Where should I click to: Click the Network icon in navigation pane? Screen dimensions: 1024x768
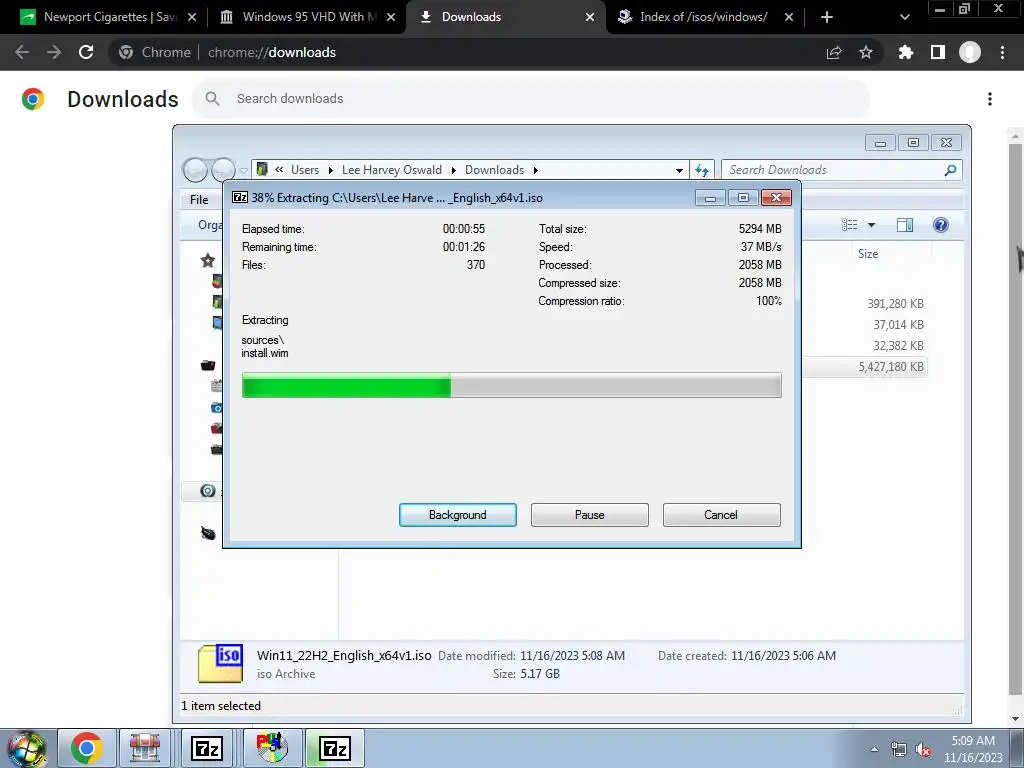[x=208, y=533]
